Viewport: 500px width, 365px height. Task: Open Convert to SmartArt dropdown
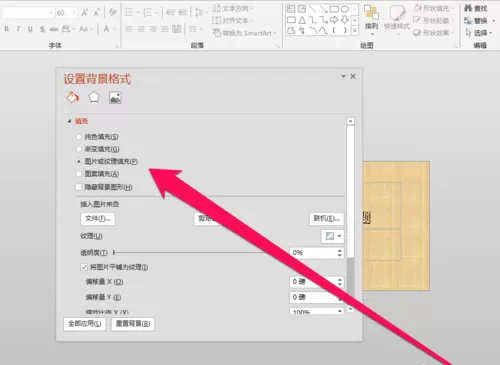tap(244, 33)
